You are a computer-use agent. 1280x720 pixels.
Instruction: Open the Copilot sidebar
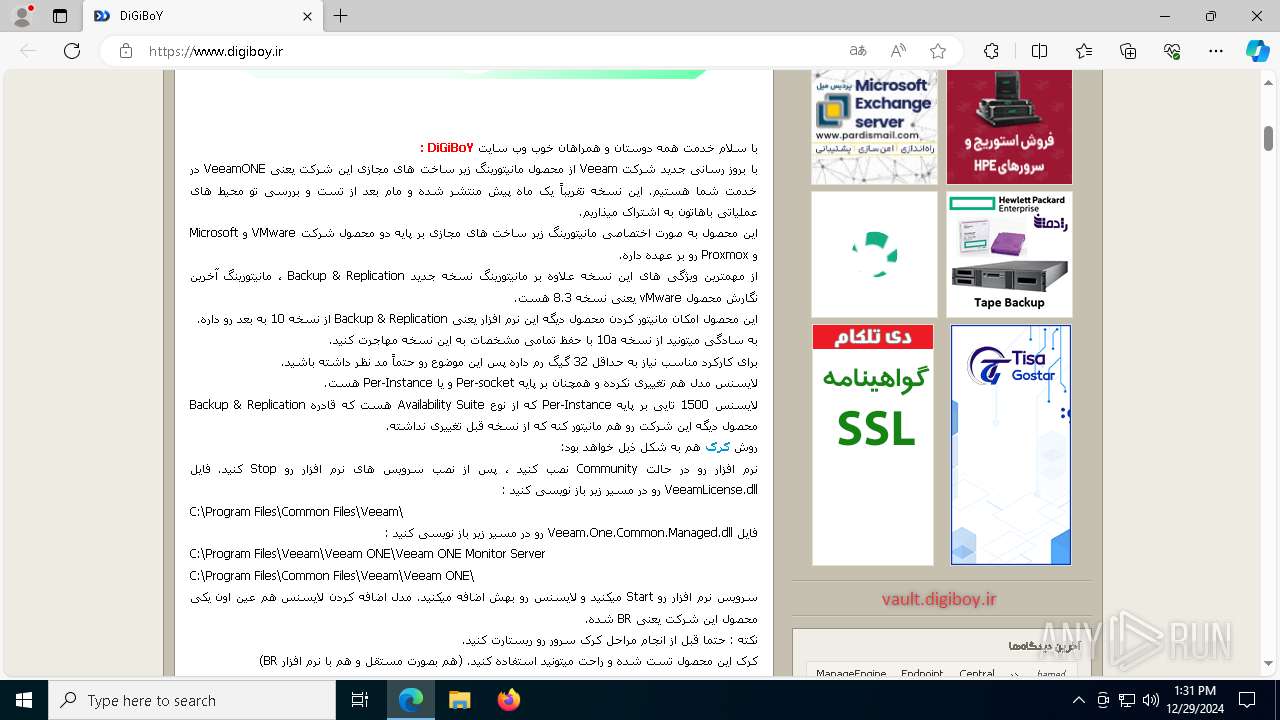click(x=1257, y=51)
